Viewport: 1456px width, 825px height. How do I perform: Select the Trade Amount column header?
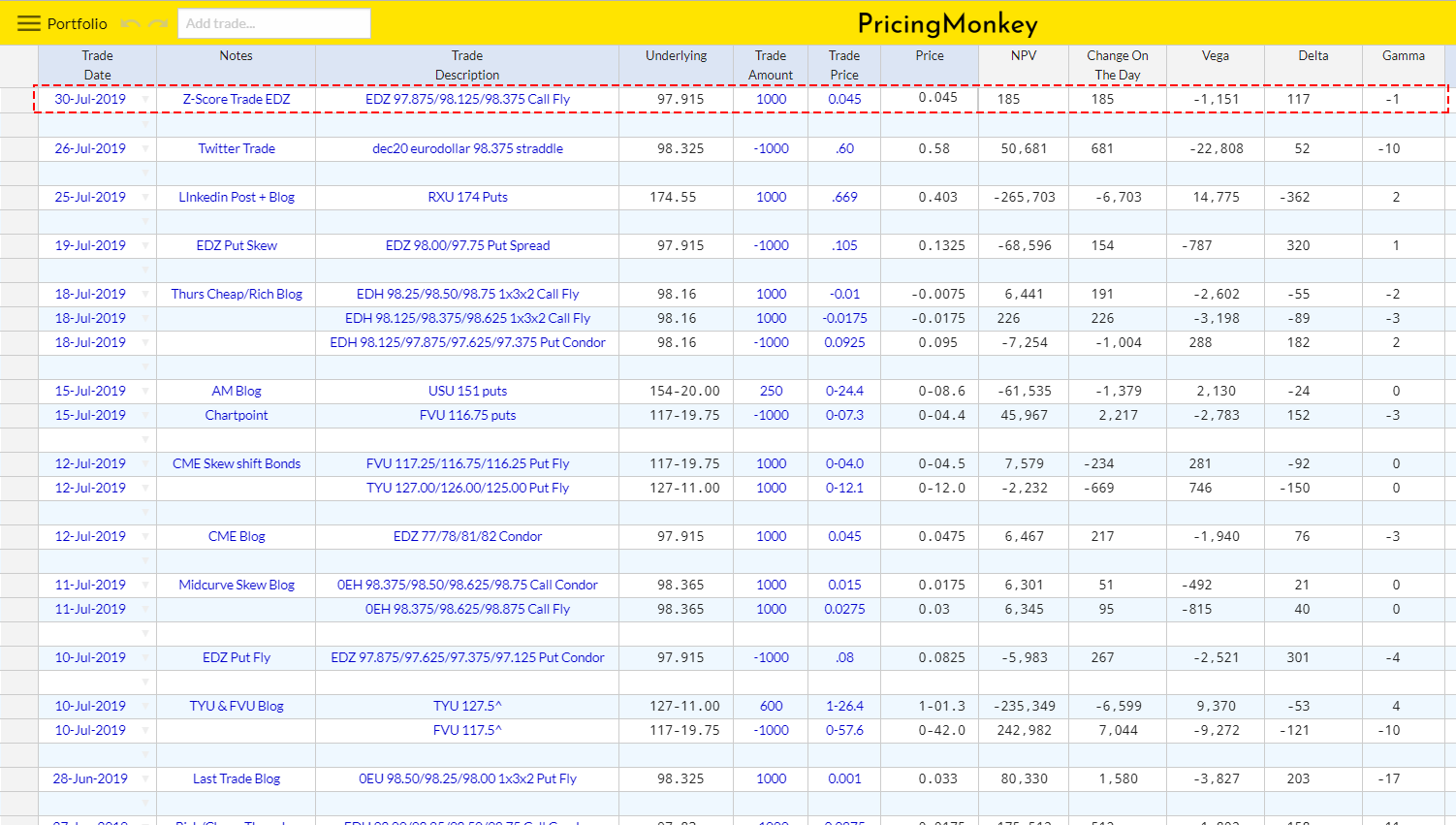[x=771, y=65]
